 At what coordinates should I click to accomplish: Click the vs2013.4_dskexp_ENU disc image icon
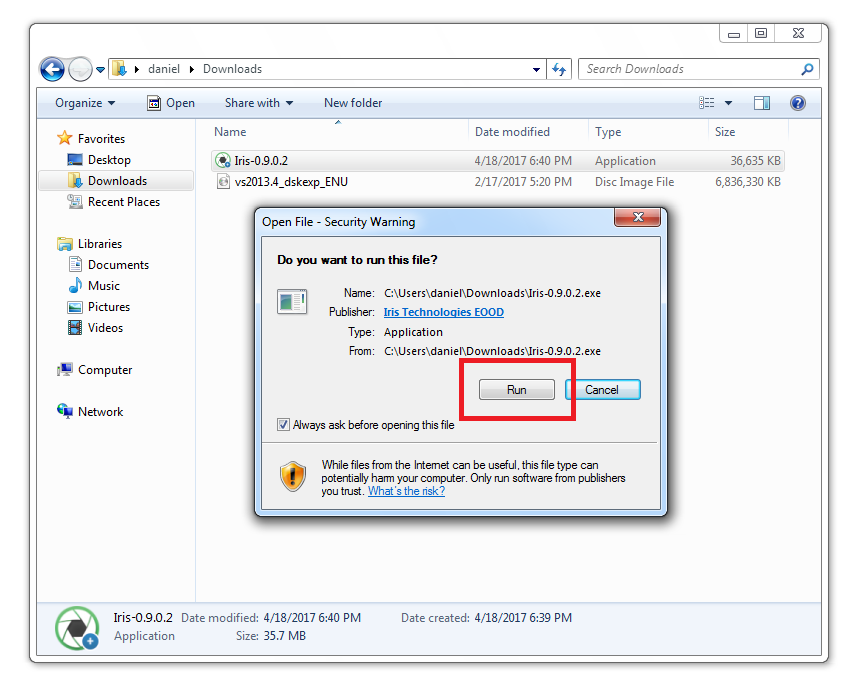coord(223,181)
